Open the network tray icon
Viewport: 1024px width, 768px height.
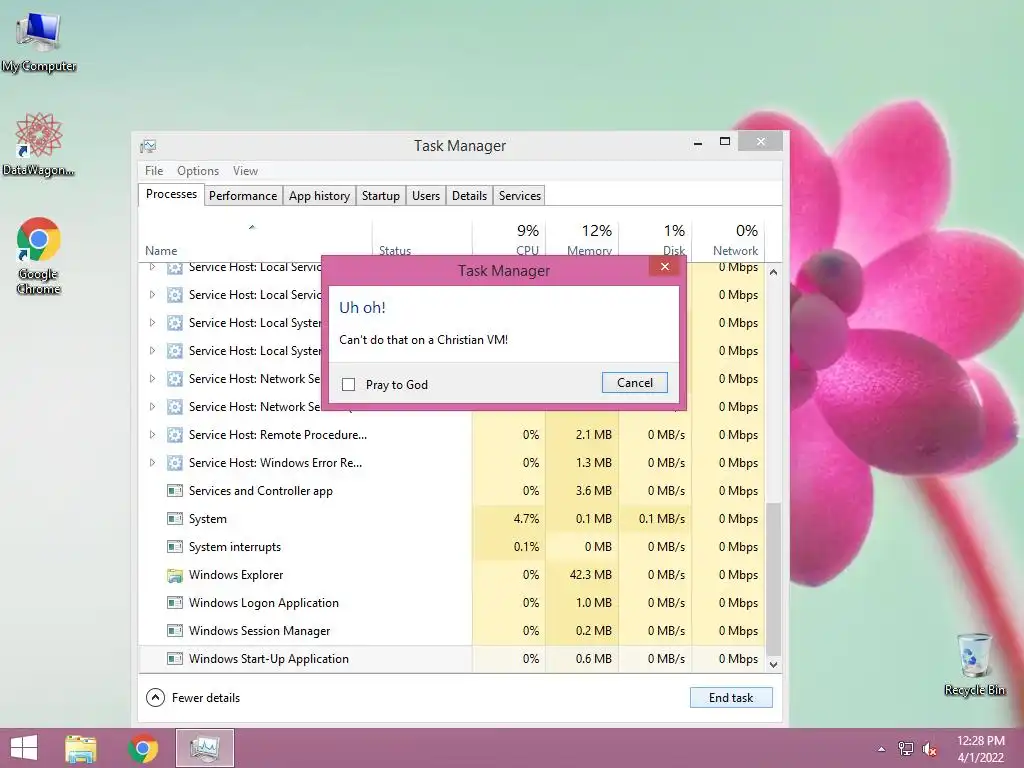[x=905, y=749]
